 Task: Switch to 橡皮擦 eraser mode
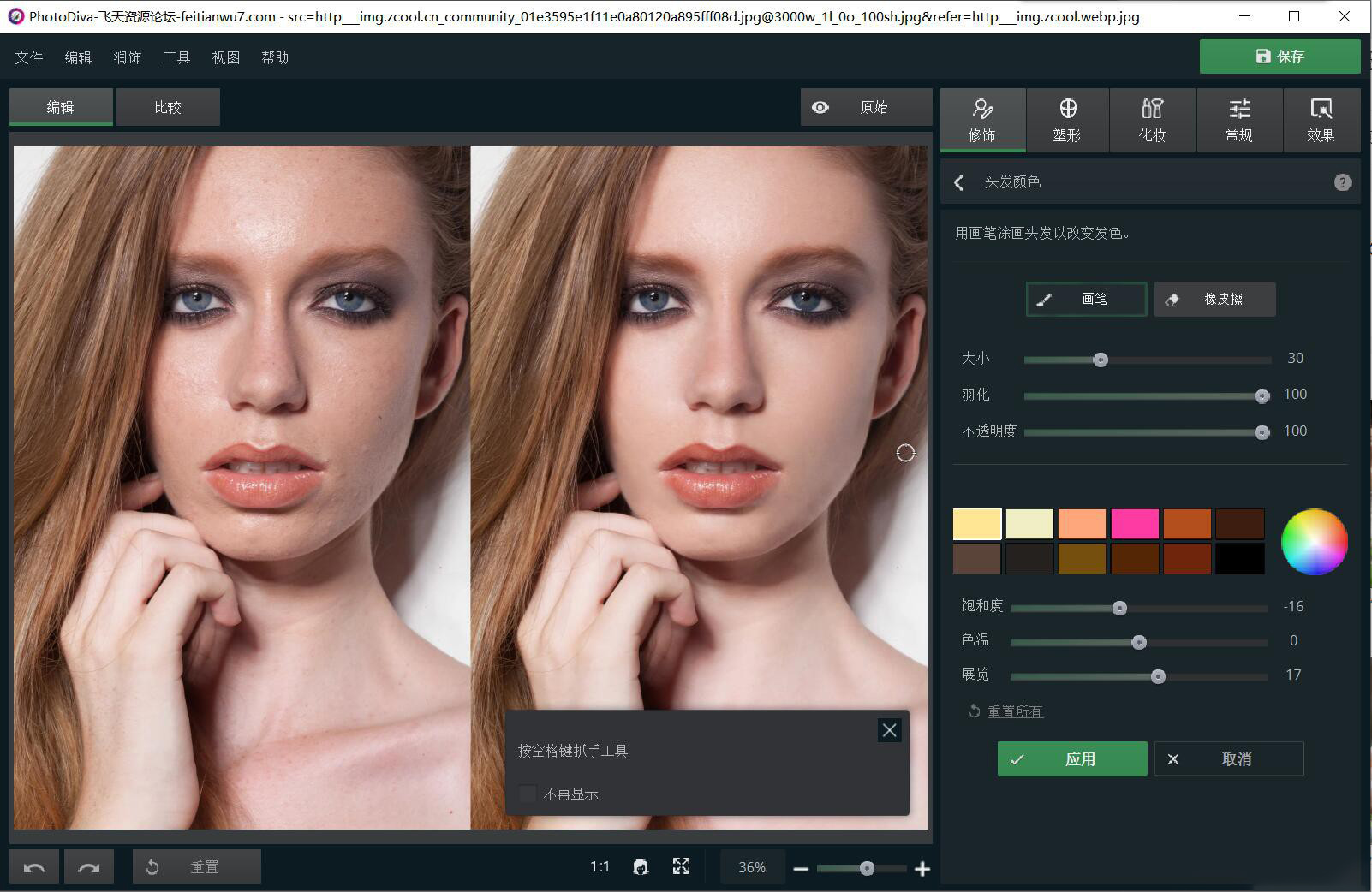tap(1214, 299)
